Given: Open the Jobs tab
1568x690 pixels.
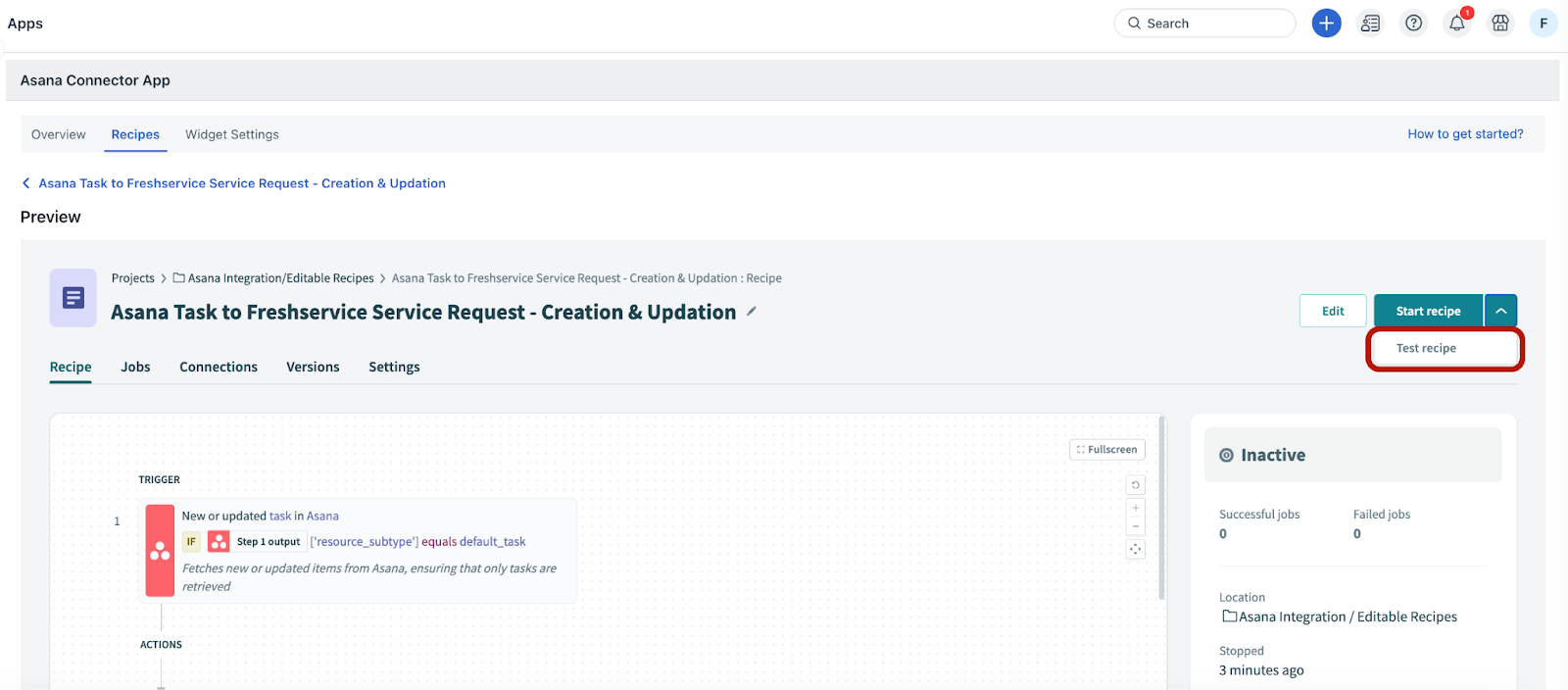Looking at the screenshot, I should [135, 367].
